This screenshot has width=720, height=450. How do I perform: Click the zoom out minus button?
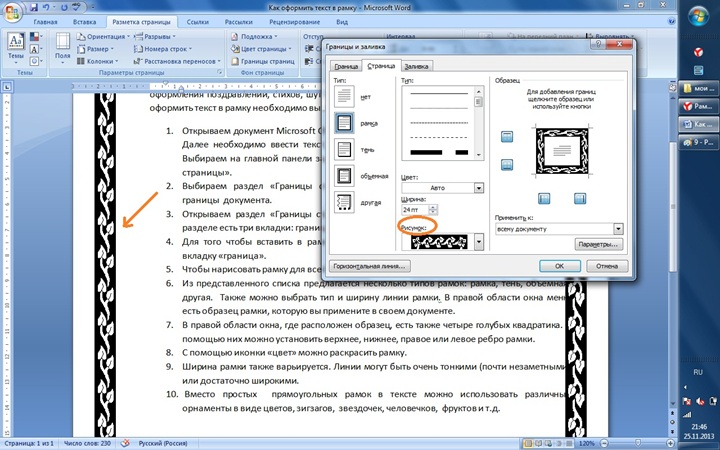pyautogui.click(x=605, y=444)
